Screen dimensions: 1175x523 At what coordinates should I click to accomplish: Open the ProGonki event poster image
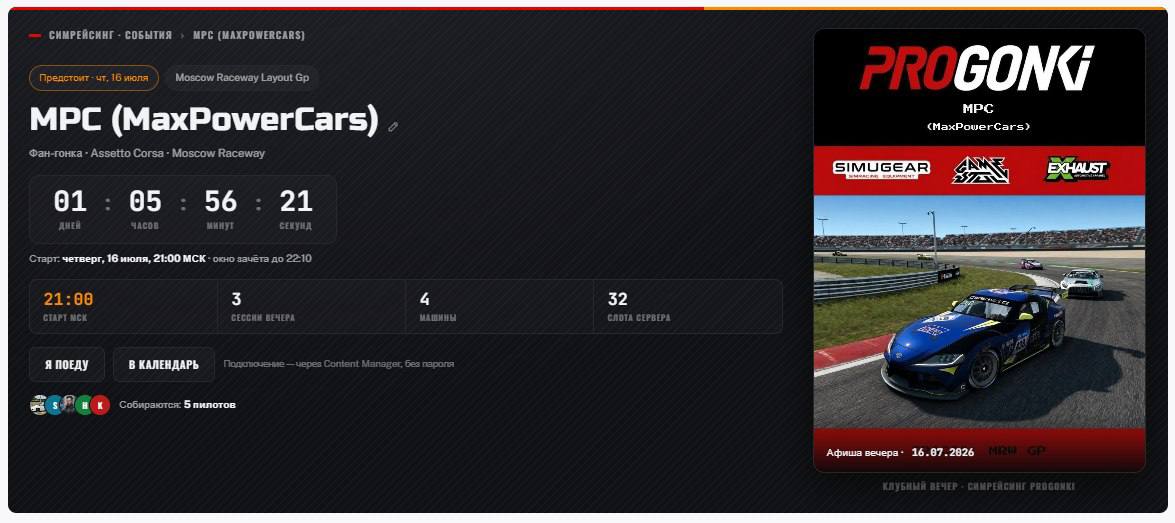pos(979,250)
